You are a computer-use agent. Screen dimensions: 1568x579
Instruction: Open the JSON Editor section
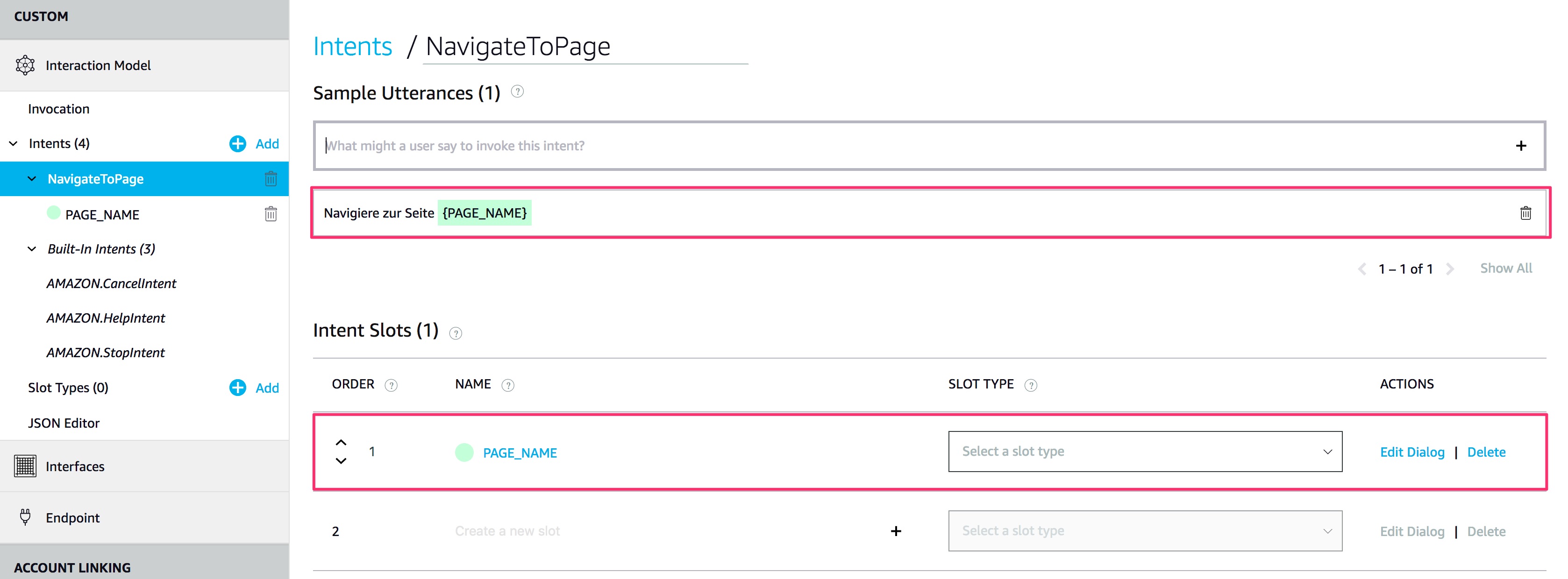[x=63, y=423]
